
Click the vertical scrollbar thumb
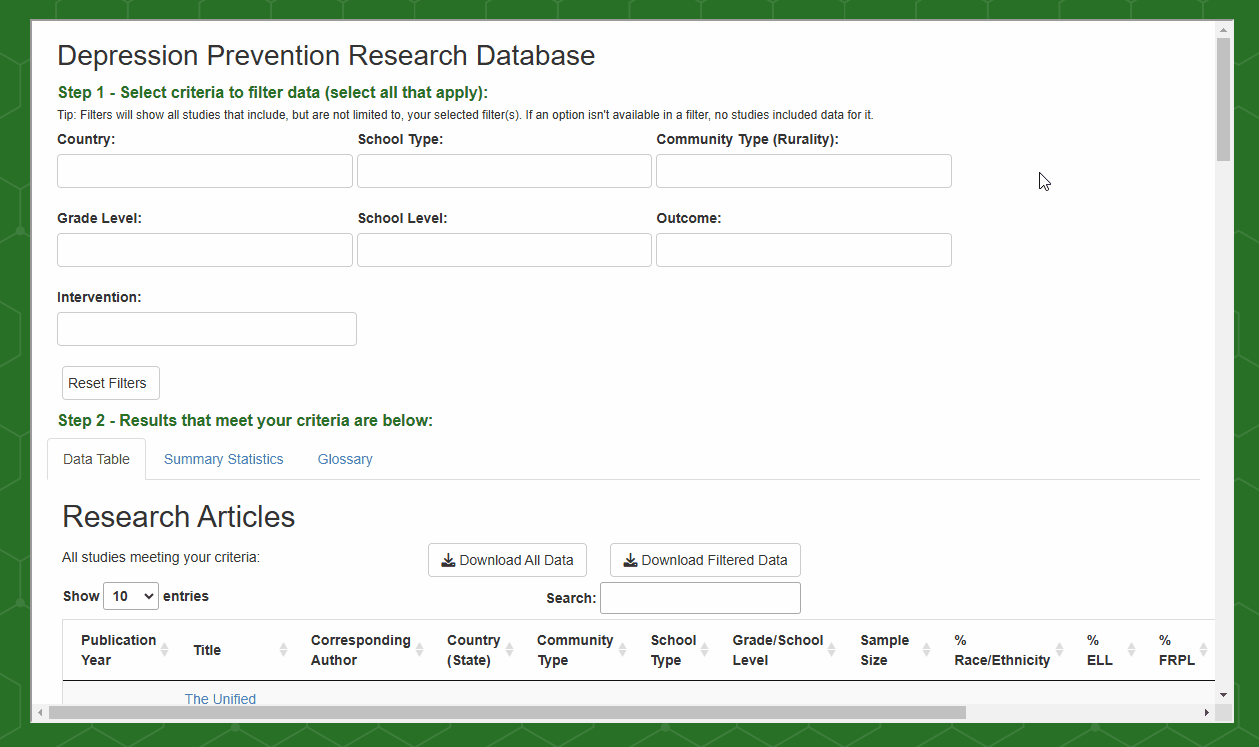click(x=1223, y=99)
